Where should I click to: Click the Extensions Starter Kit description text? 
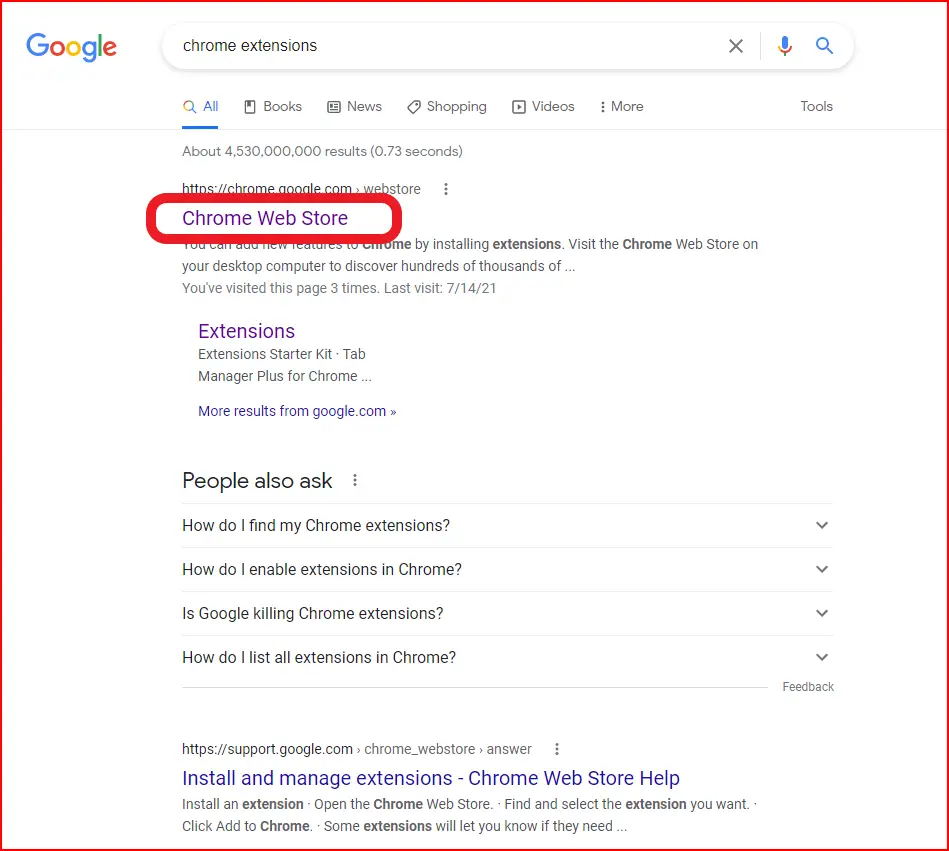285,365
